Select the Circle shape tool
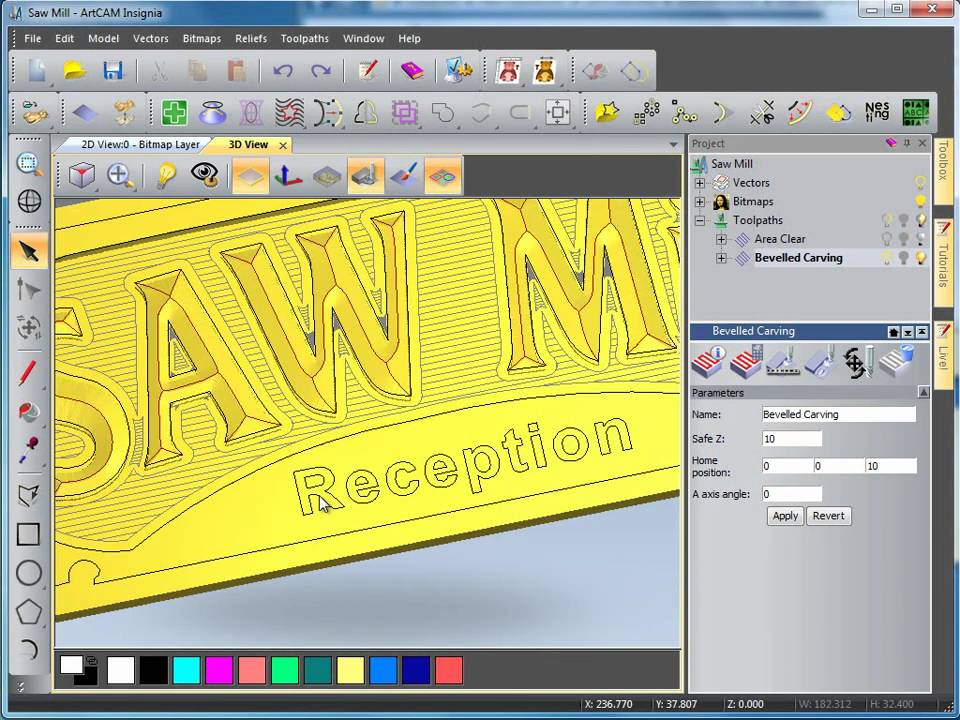The width and height of the screenshot is (960, 720). (x=28, y=573)
